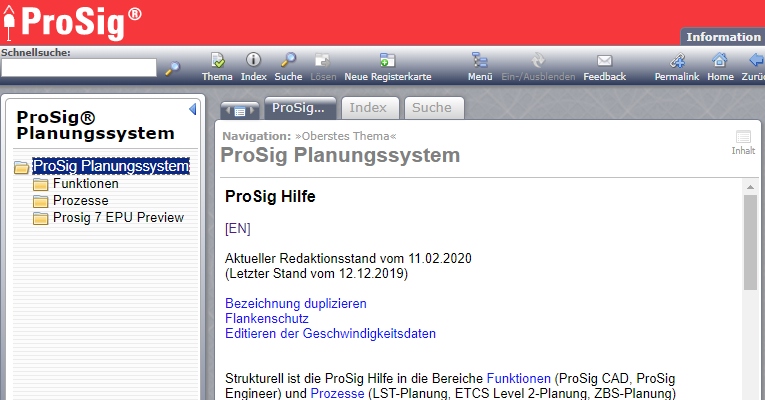
Task: Switch to the ProSig... tab
Action: point(300,108)
